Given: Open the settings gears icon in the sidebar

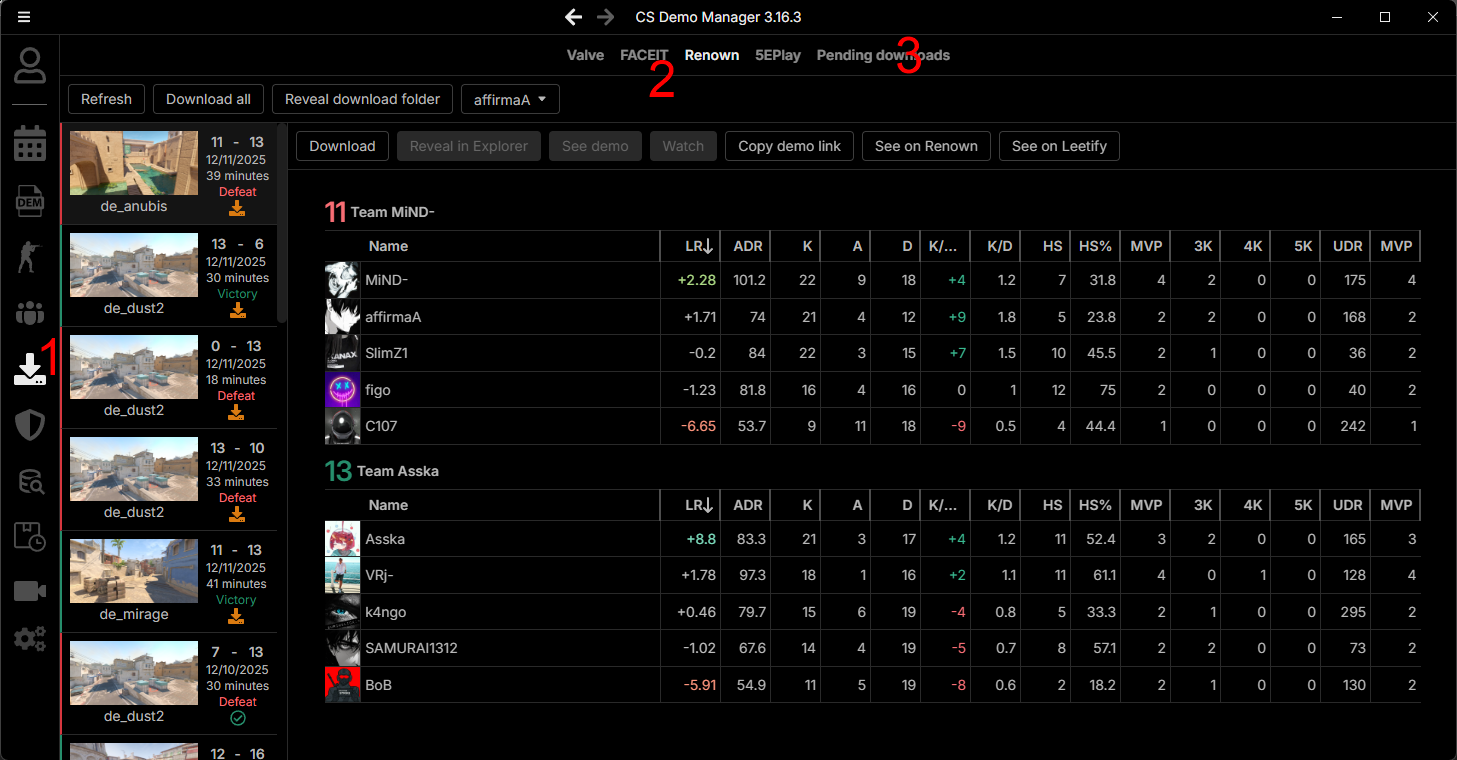Looking at the screenshot, I should point(30,638).
